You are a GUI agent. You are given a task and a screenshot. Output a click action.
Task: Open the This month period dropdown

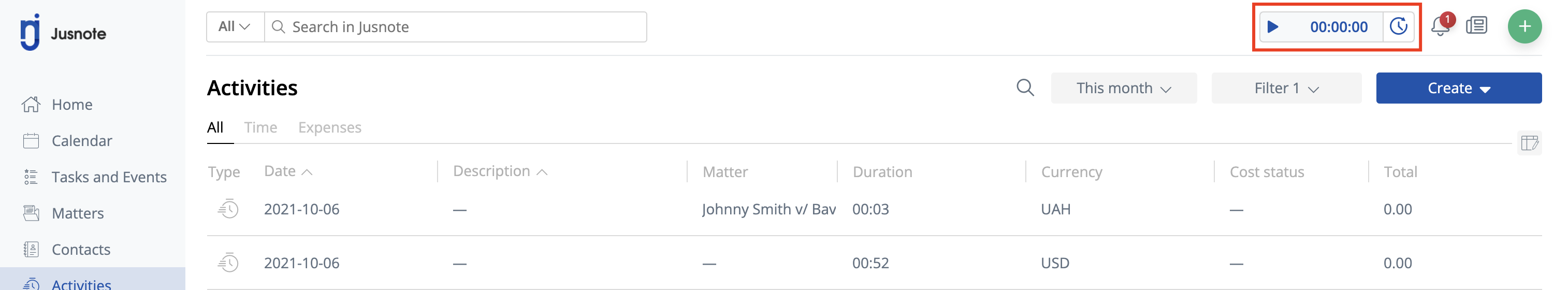pyautogui.click(x=1123, y=89)
